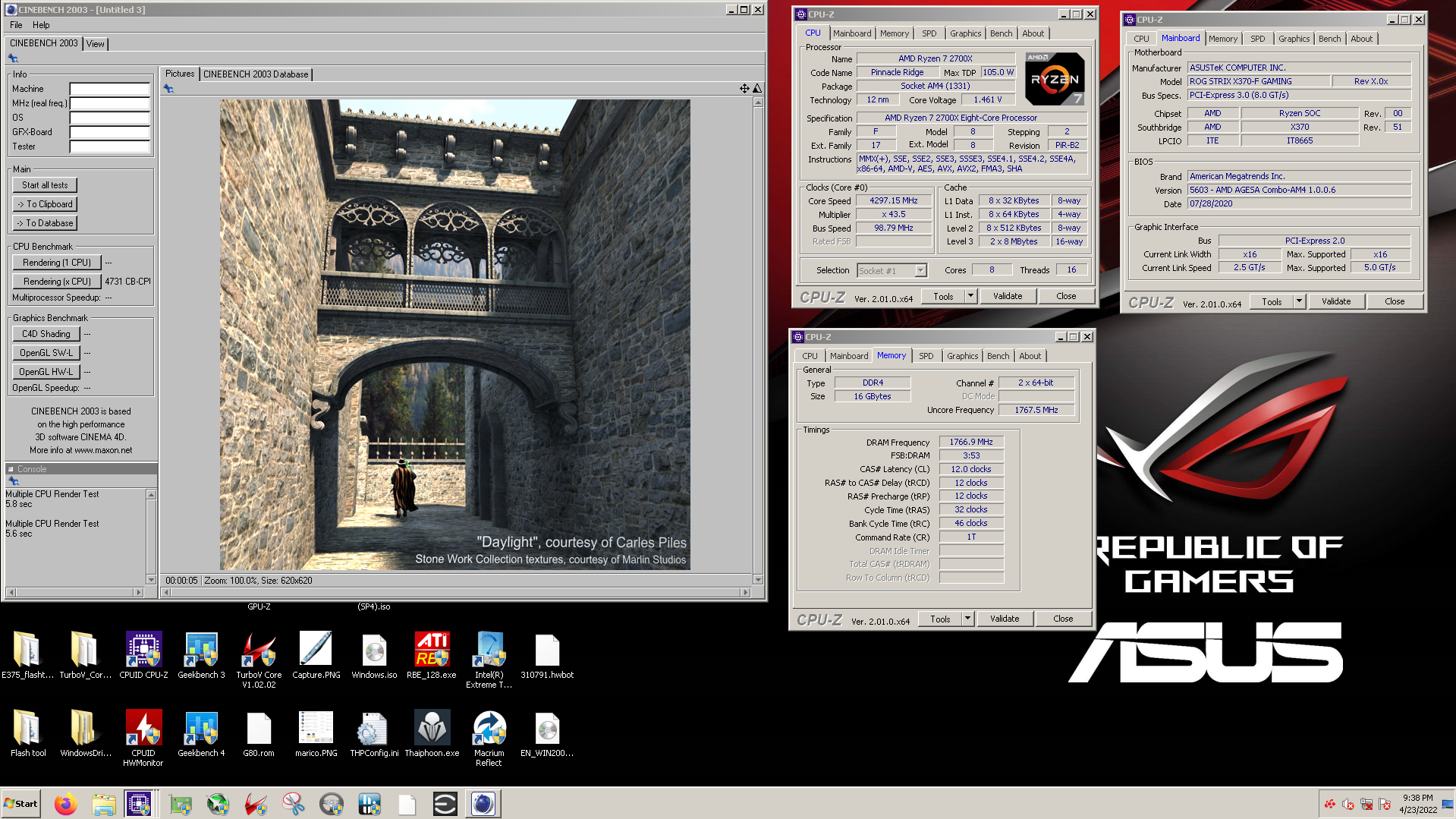This screenshot has height=819, width=1456.
Task: Select the E375_flasht folder on desktop
Action: click(27, 654)
